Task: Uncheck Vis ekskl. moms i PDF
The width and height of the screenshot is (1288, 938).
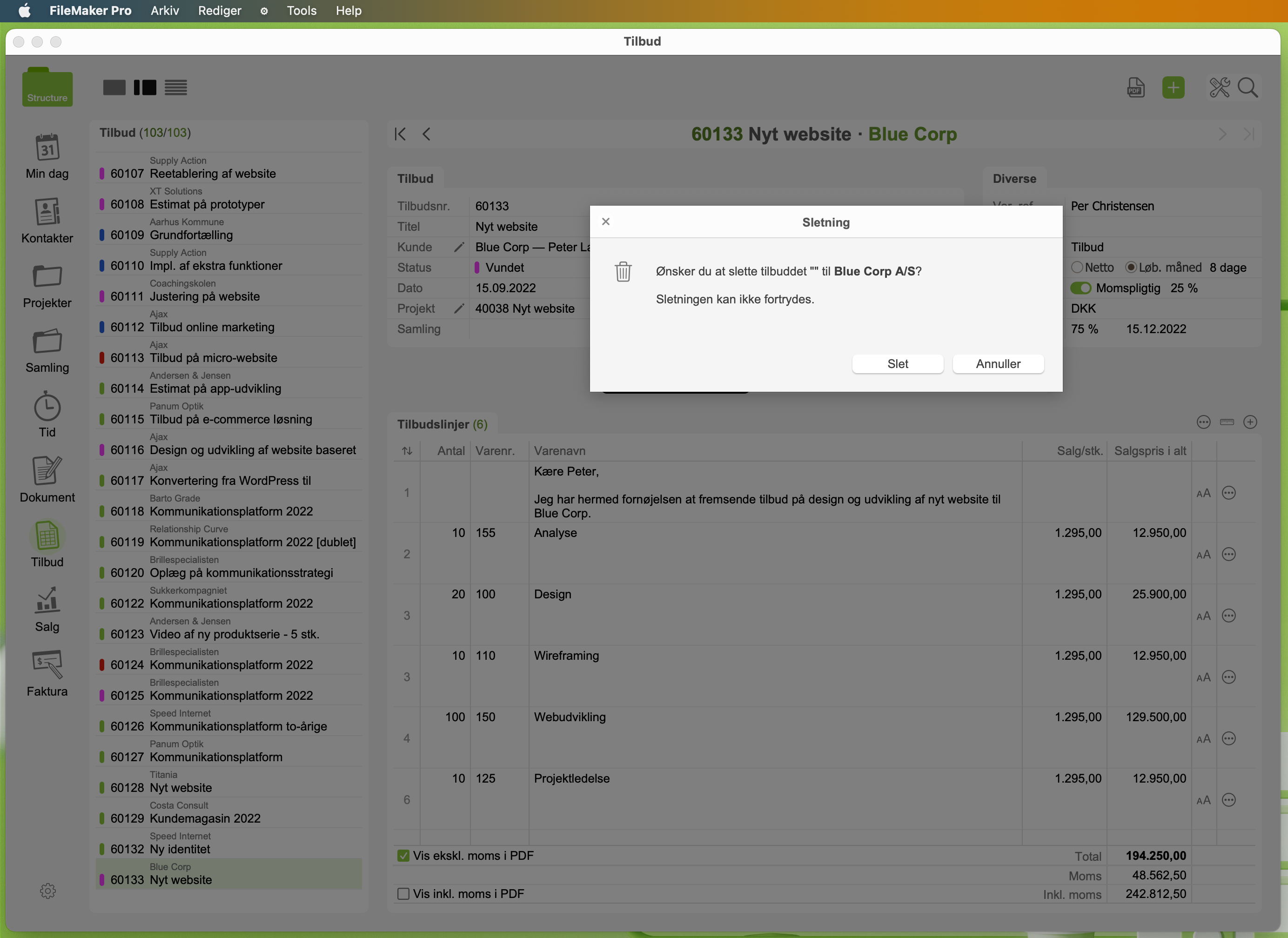Action: click(x=403, y=856)
